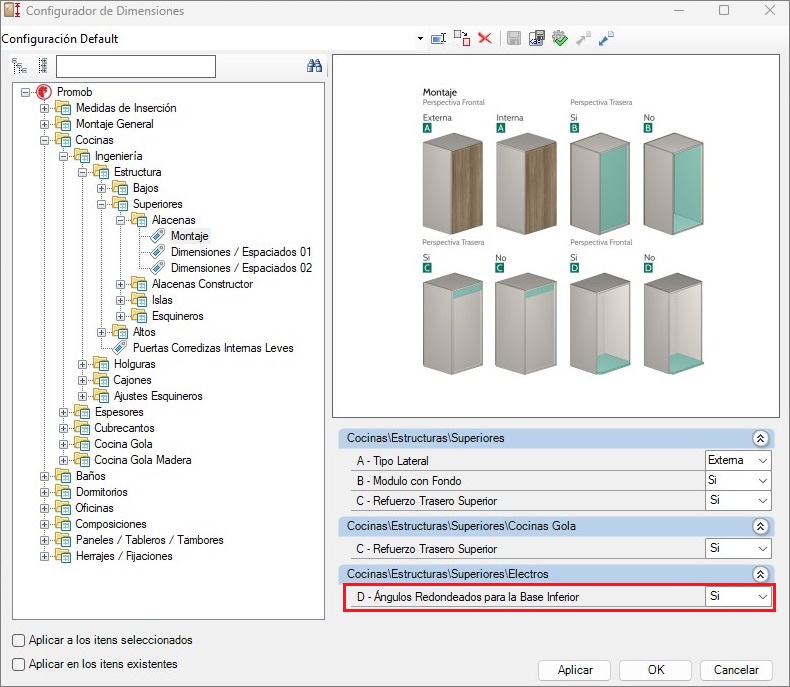Screen dimensions: 790x687
Task: Click the duplicate configuration icon
Action: coord(461,38)
